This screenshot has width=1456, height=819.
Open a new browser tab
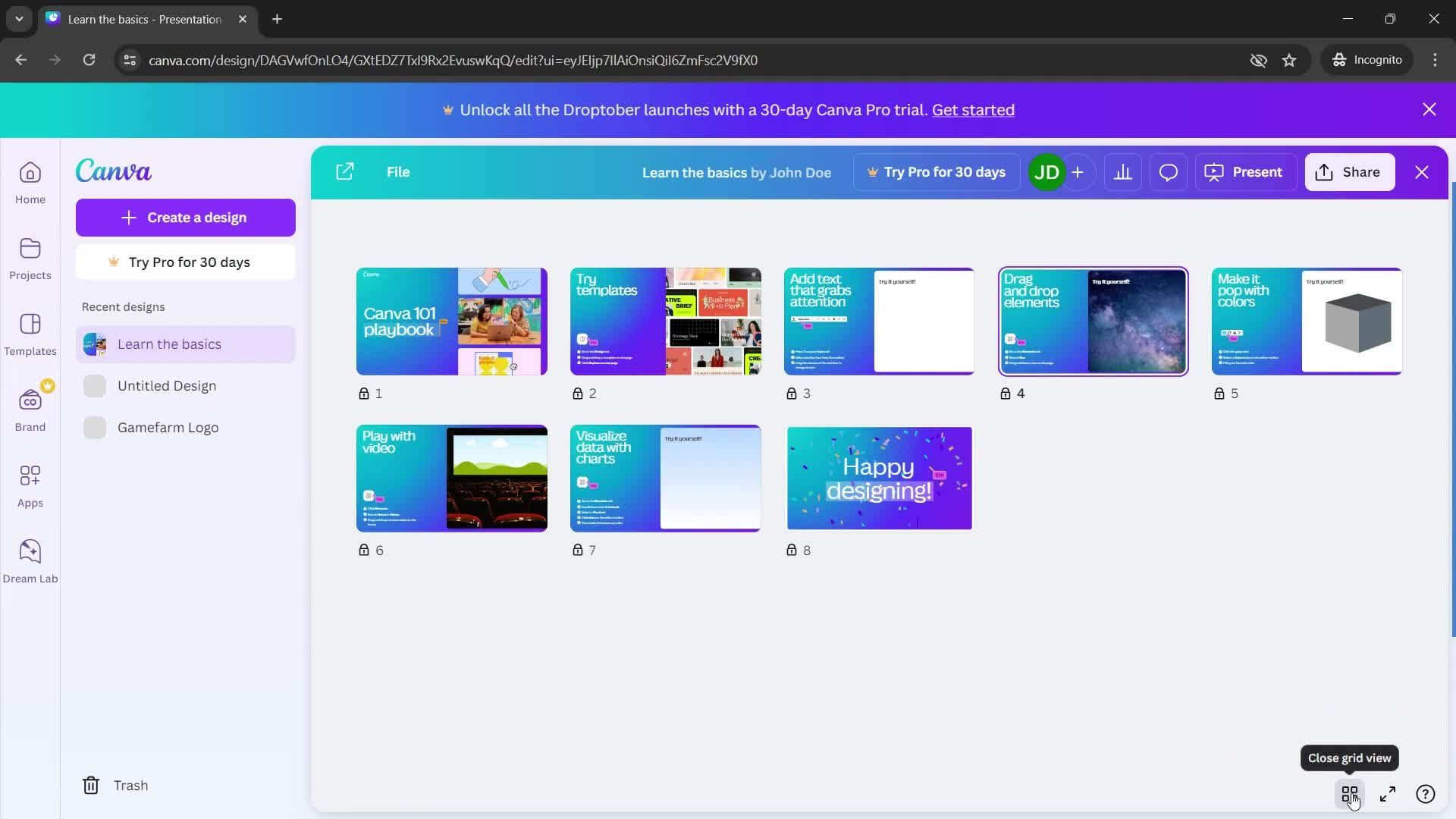(277, 19)
